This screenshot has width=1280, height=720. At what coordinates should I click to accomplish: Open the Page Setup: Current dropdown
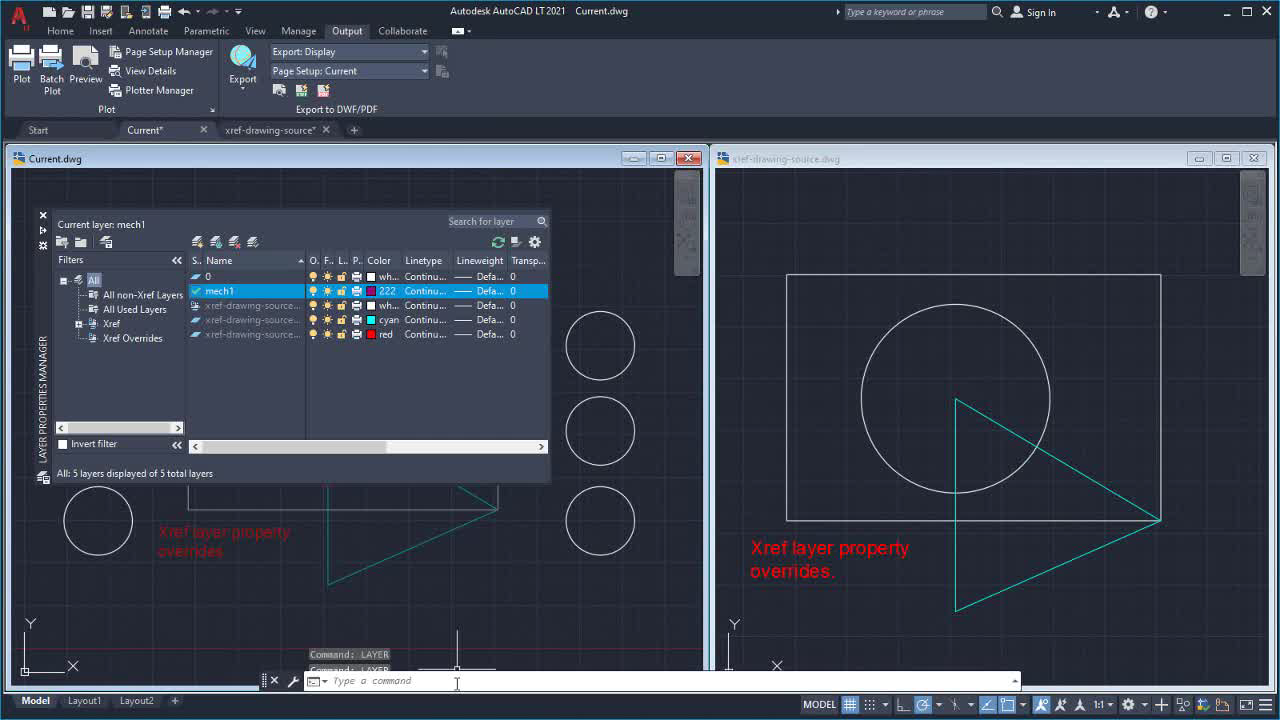[x=350, y=71]
